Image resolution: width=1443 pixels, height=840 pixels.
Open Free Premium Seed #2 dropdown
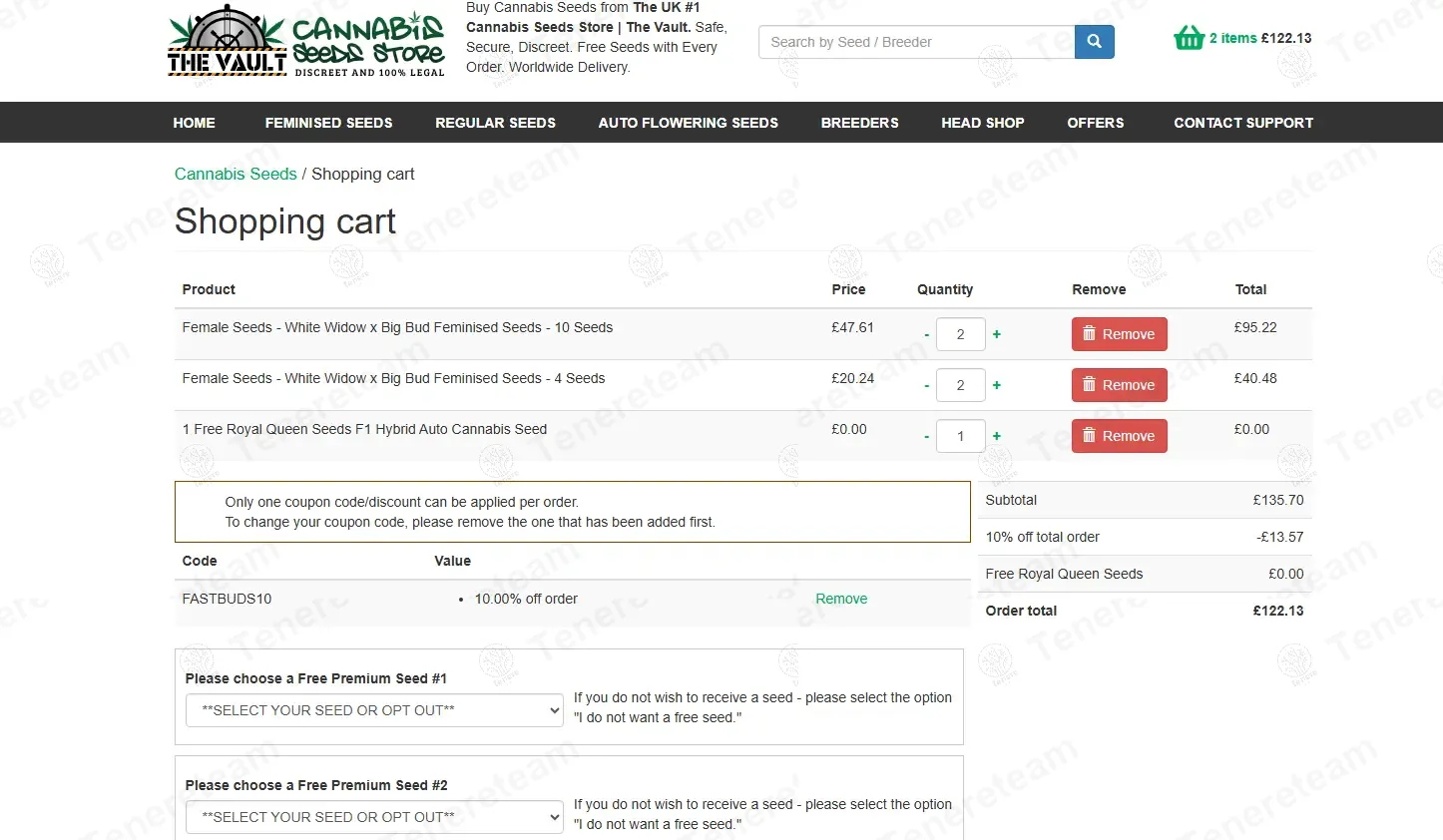point(374,817)
